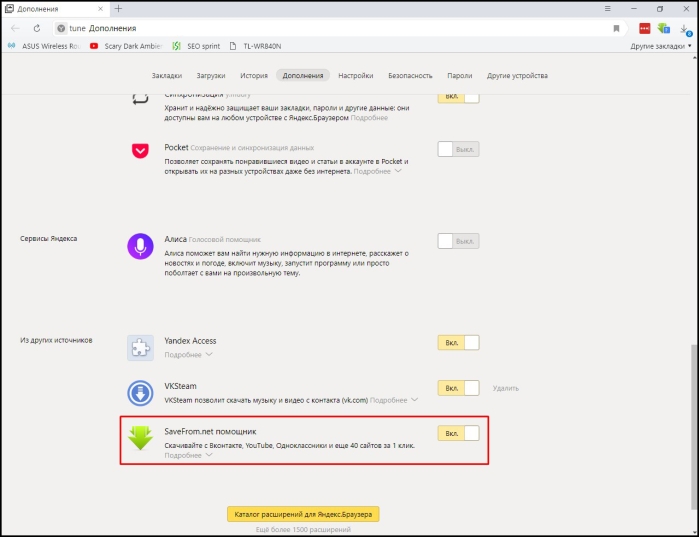Click the SaveFrom.net помощник title
The width and height of the screenshot is (699, 537).
coord(210,431)
